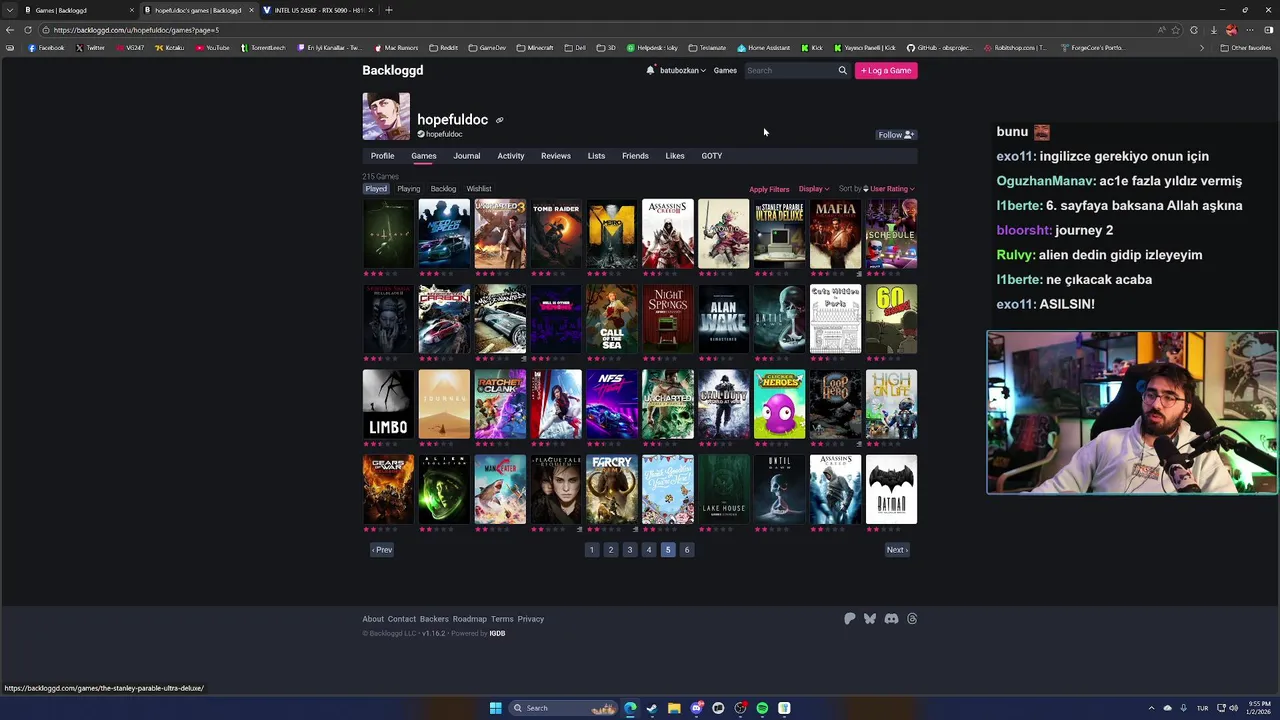Open the Backers footer link
Screen dimensions: 1280x720
pos(434,619)
